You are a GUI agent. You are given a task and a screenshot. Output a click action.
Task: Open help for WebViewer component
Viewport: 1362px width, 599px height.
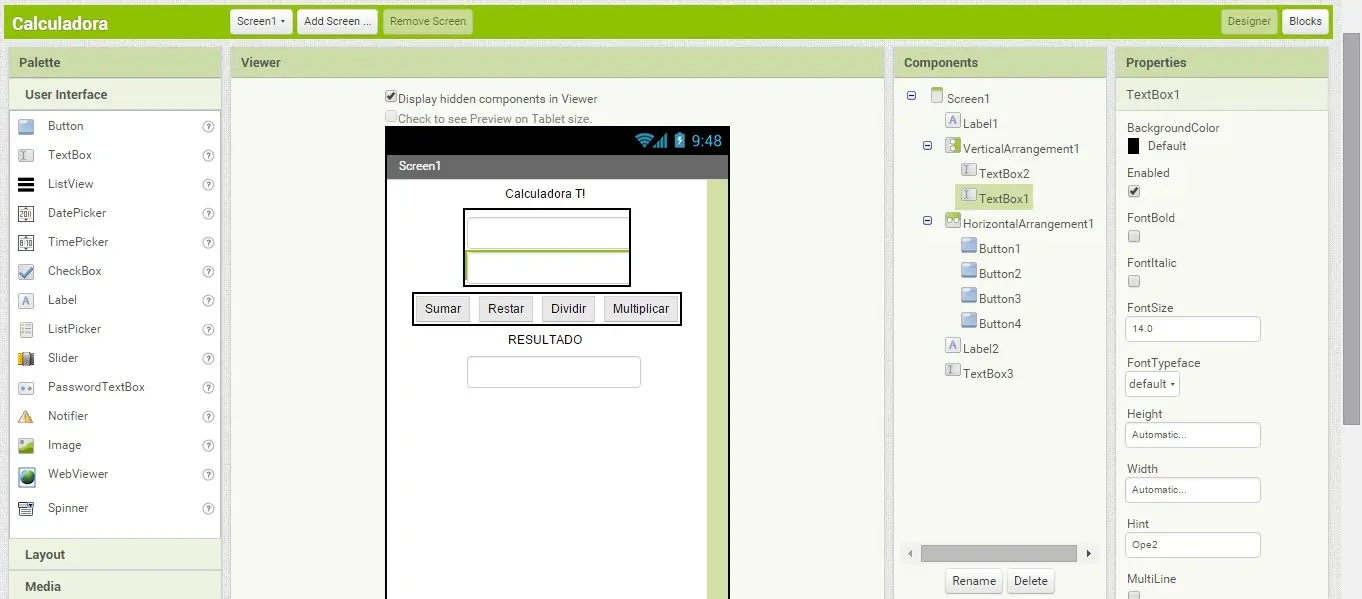[208, 475]
